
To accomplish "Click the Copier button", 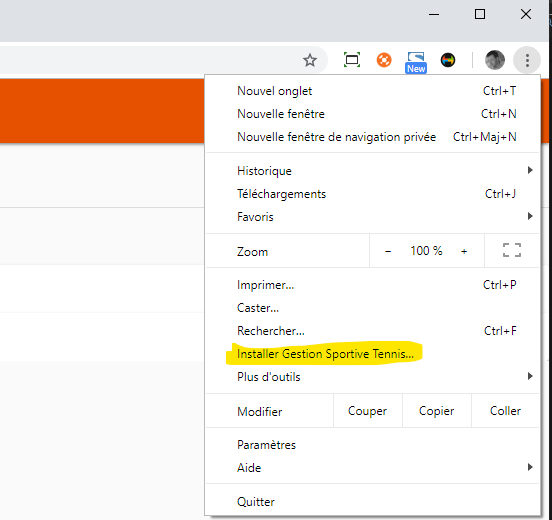I will [437, 411].
